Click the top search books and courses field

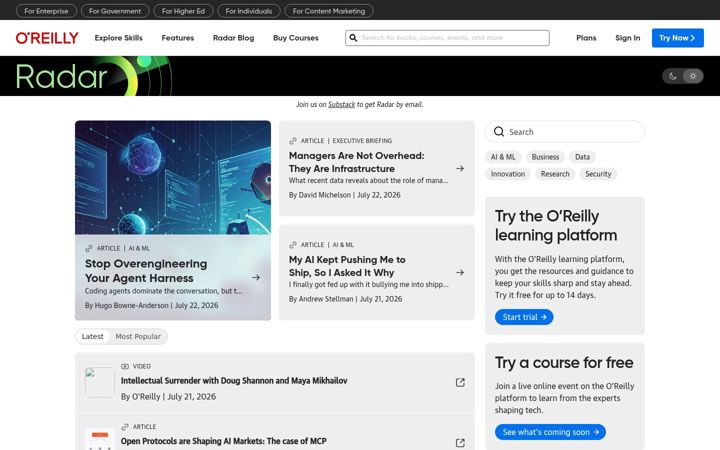(x=447, y=38)
